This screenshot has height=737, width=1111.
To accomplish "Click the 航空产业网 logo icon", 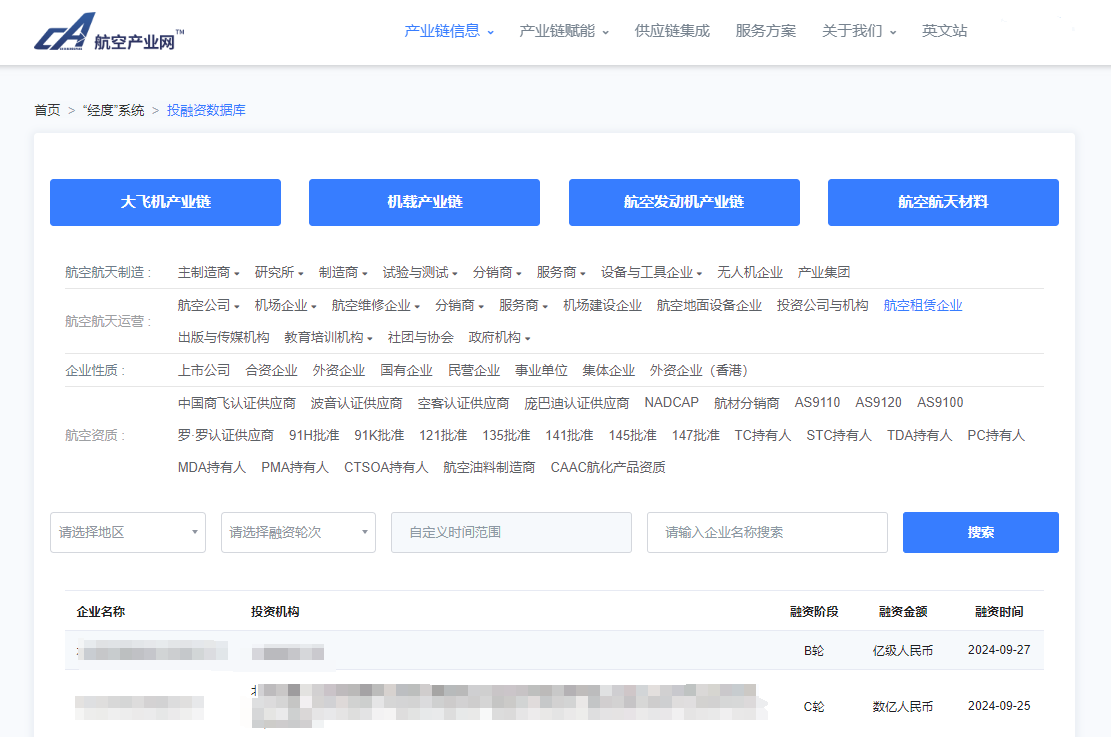I will click(x=66, y=31).
